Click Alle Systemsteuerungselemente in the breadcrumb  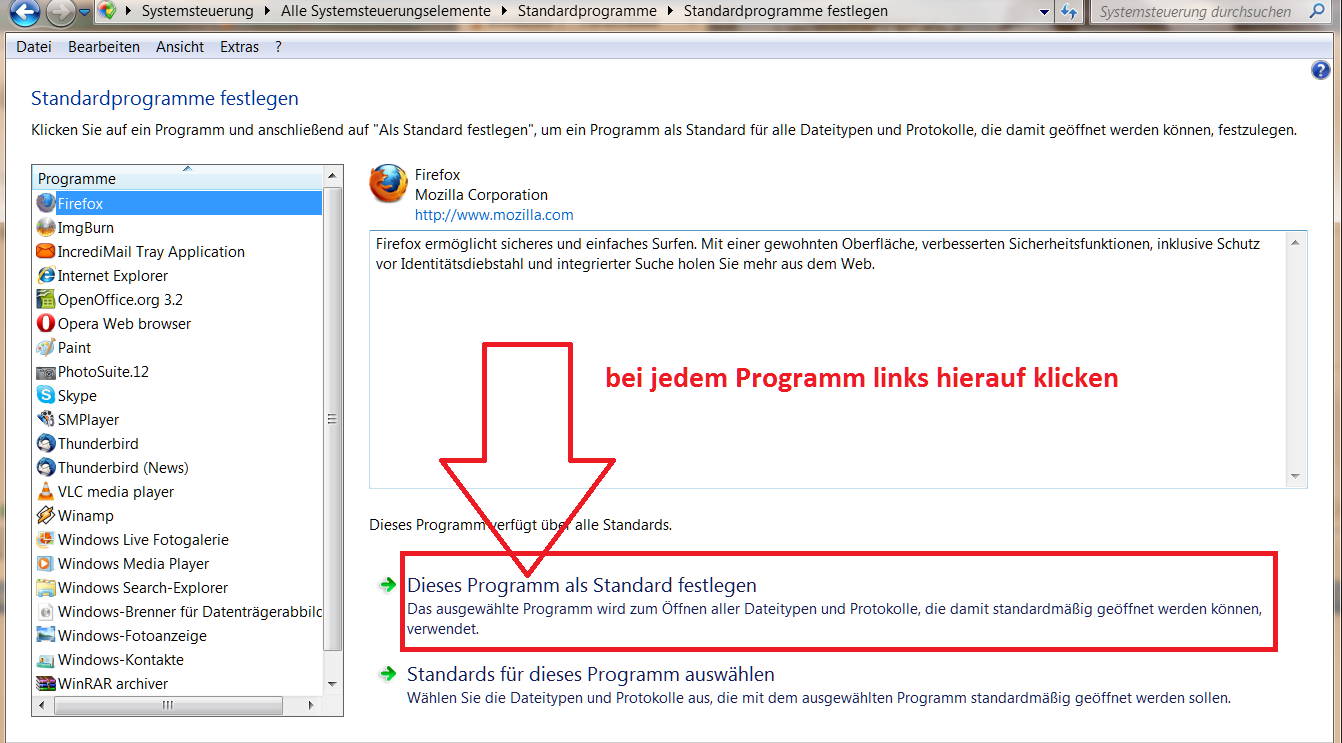pos(386,12)
